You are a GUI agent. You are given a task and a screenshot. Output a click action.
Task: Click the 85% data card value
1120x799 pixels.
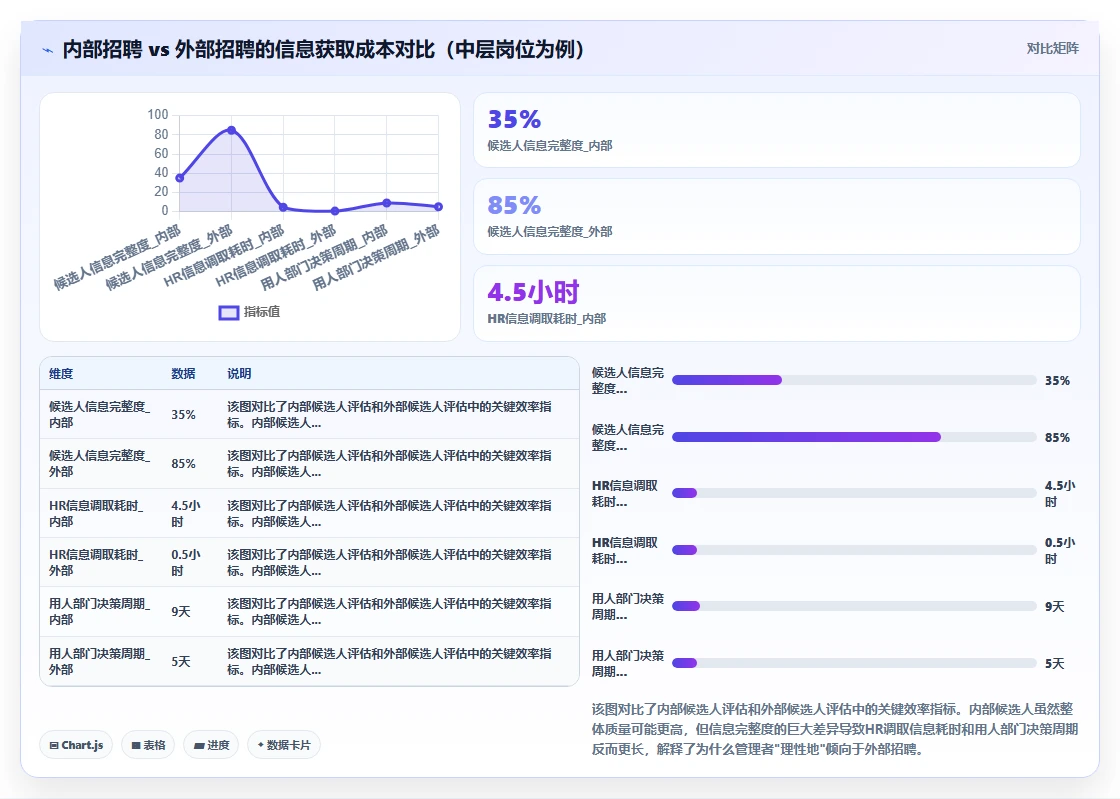point(514,205)
